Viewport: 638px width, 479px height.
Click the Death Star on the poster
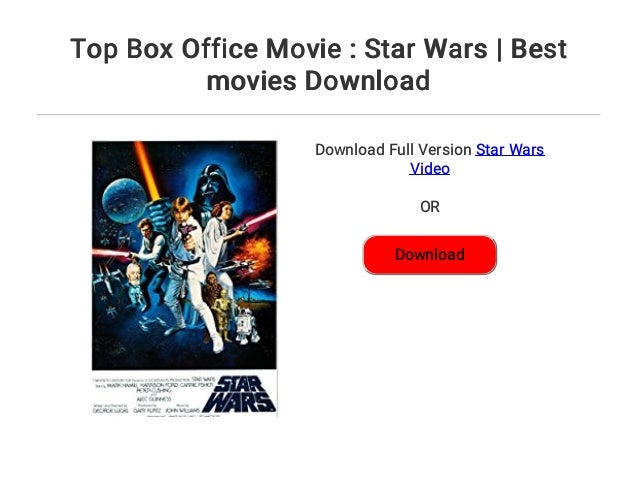pos(124,201)
